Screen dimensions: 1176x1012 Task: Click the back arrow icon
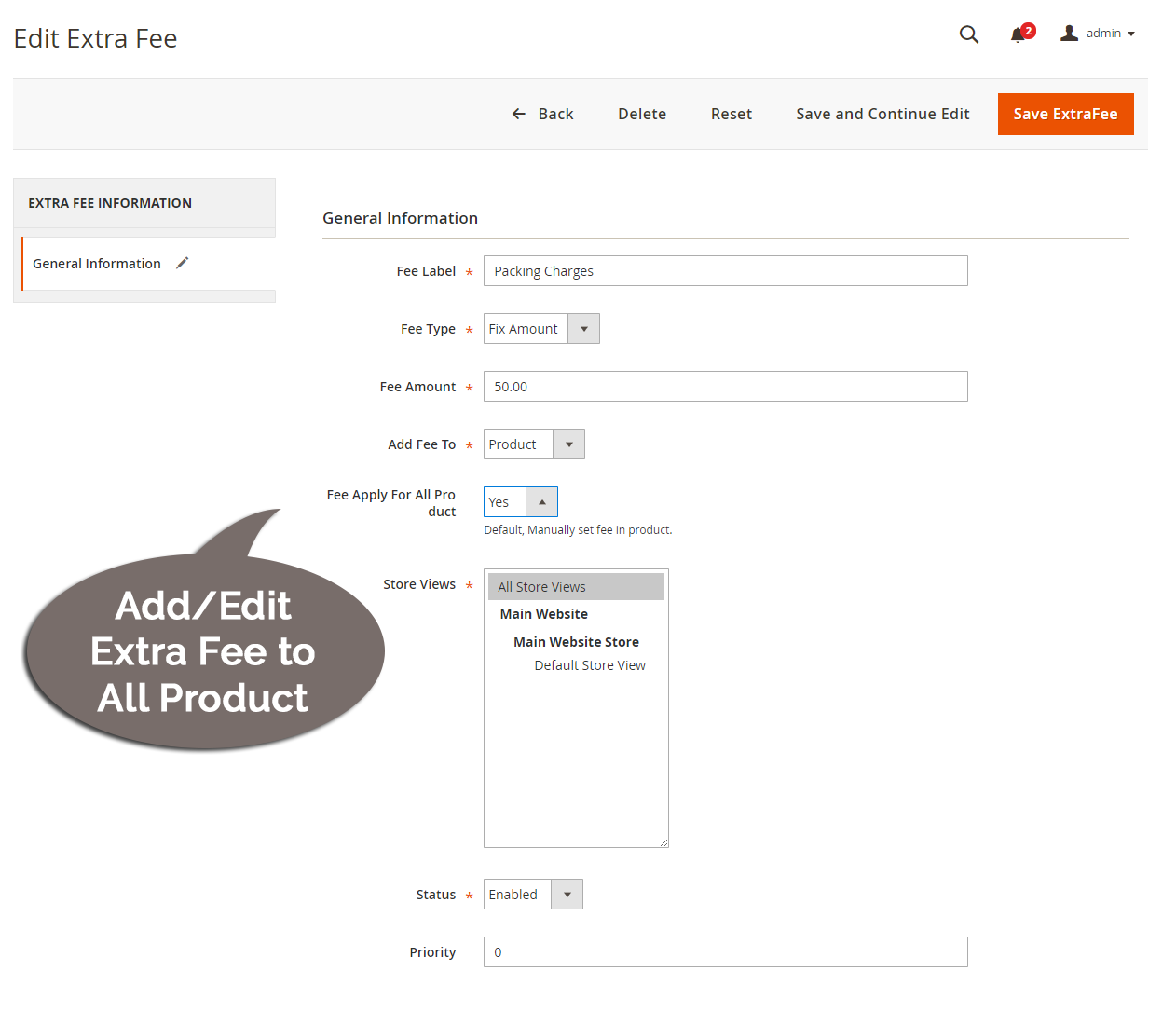pyautogui.click(x=519, y=114)
